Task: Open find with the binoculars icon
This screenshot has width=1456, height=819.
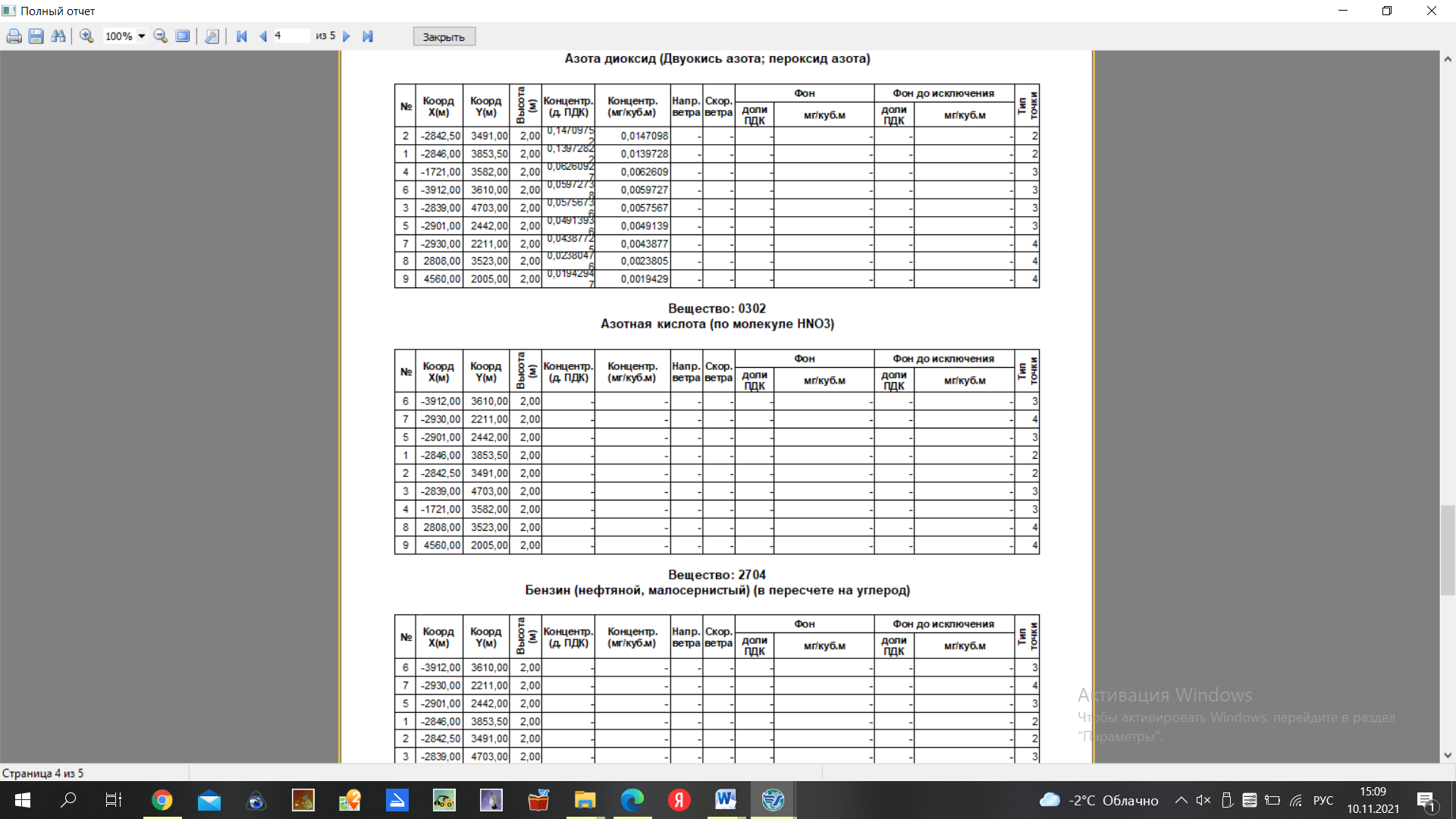Action: point(58,36)
